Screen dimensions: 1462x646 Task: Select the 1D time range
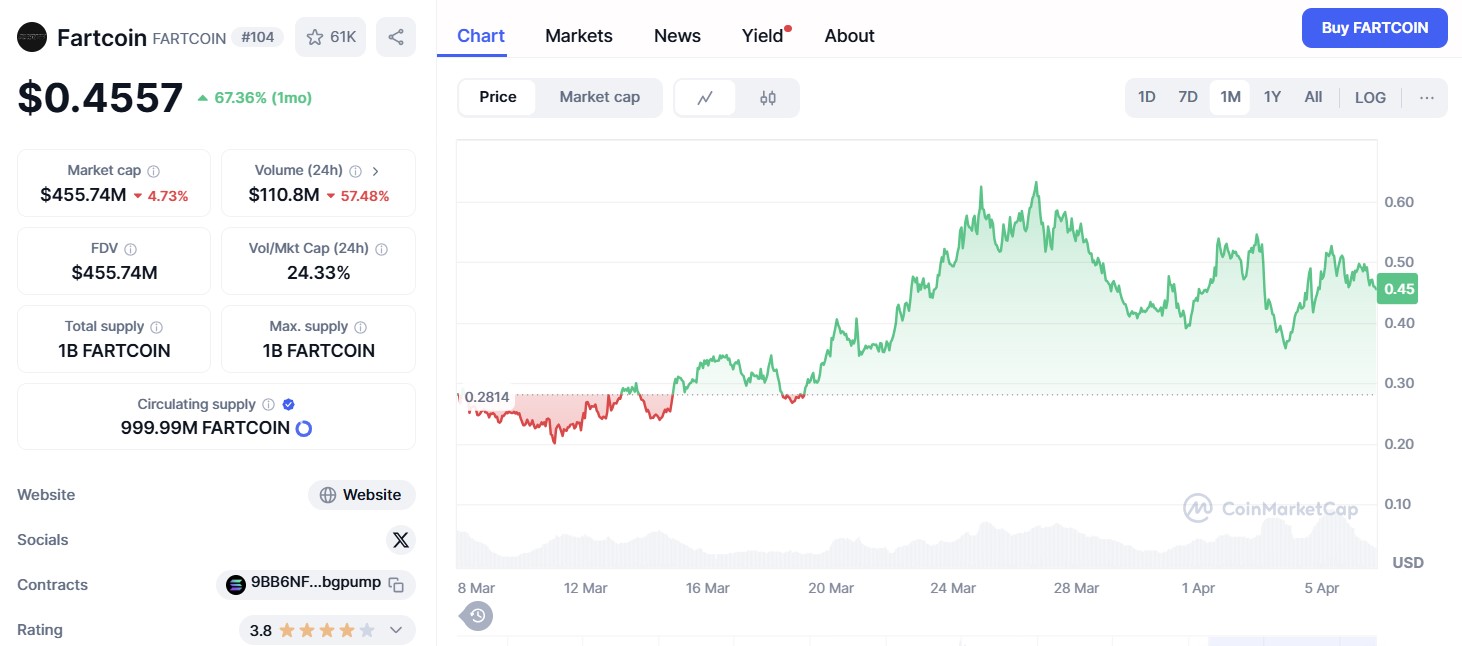coord(1146,97)
